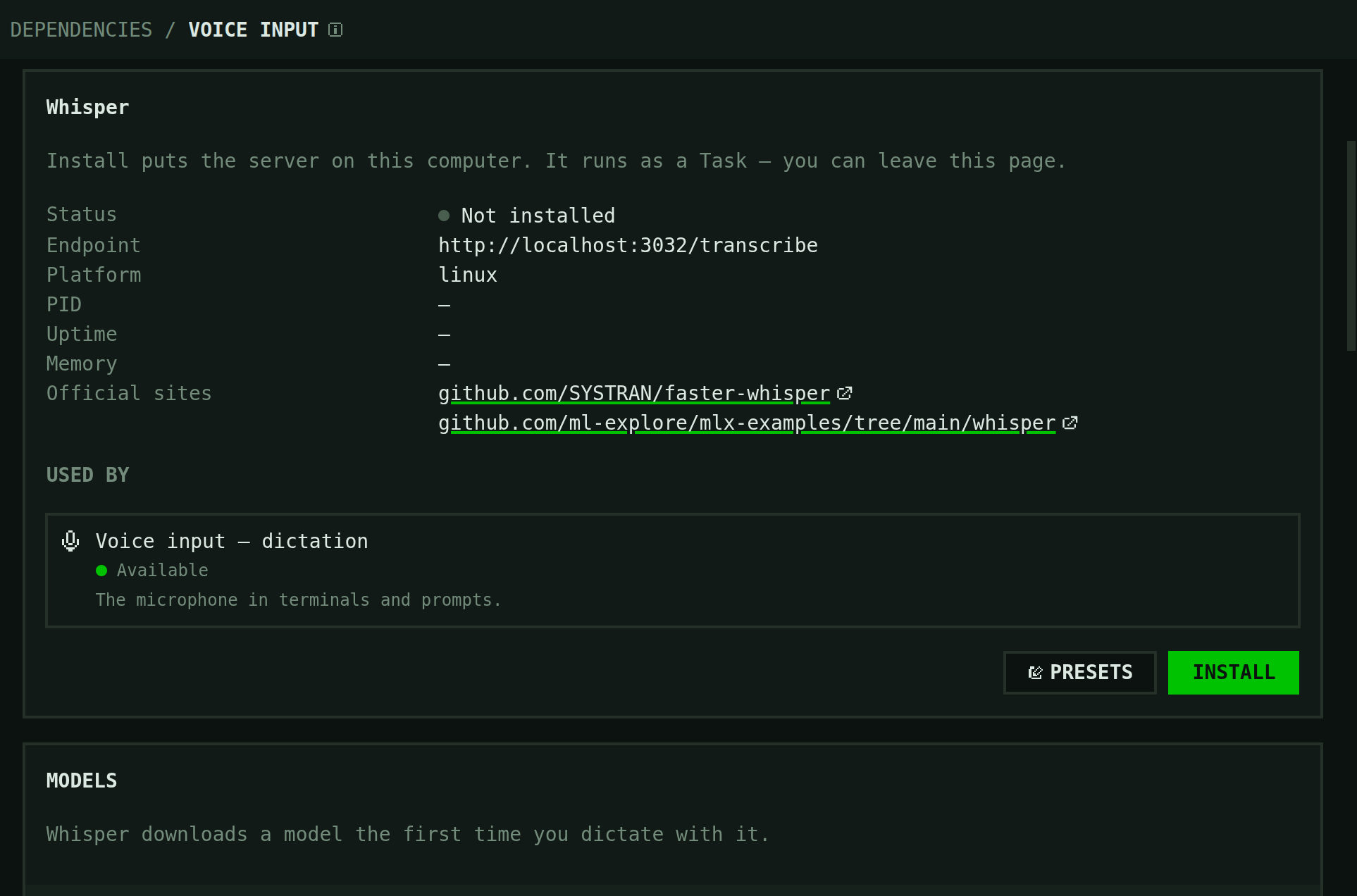
Task: Click the 'PID' row label
Action: 64,304
